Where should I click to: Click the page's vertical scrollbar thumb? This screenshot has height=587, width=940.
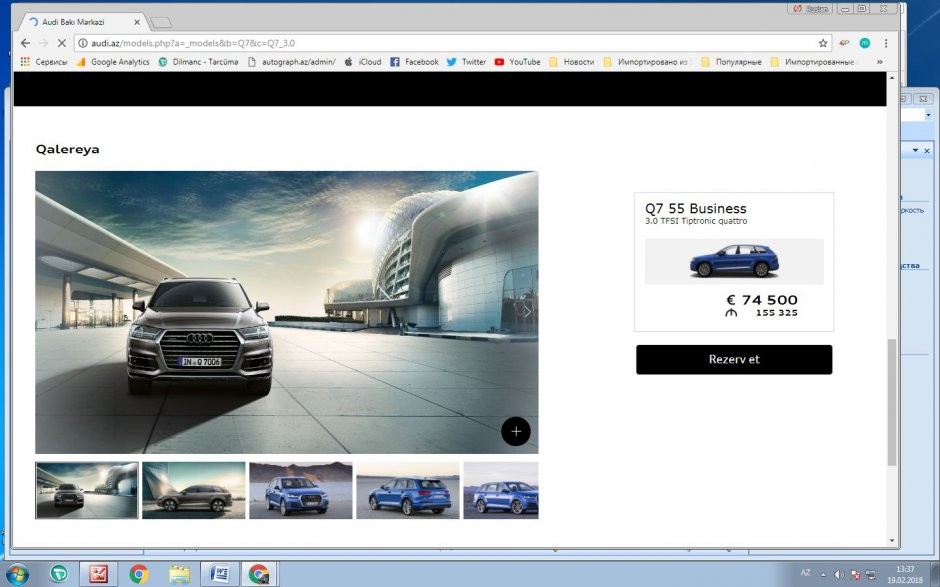[891, 402]
